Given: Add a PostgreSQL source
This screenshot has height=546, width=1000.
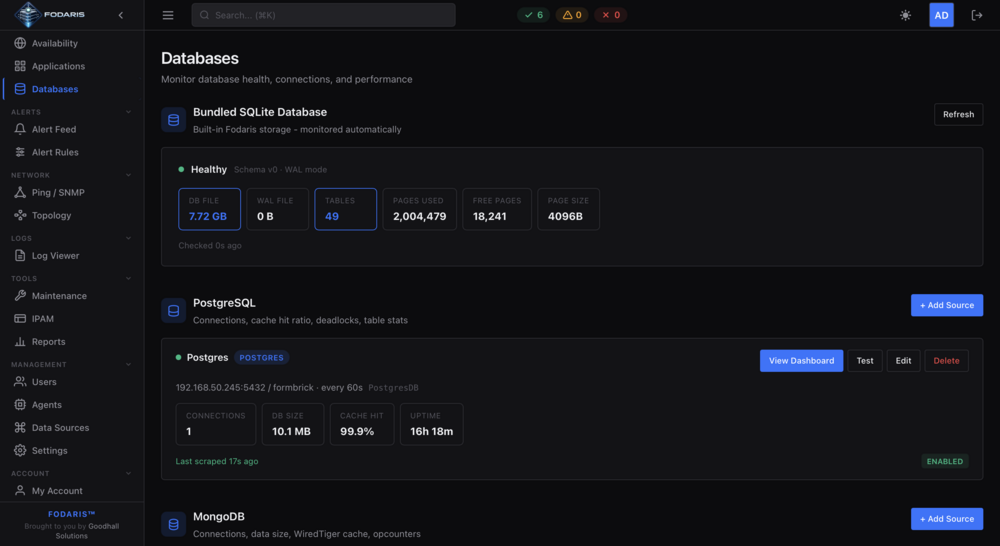Looking at the screenshot, I should click(x=947, y=306).
